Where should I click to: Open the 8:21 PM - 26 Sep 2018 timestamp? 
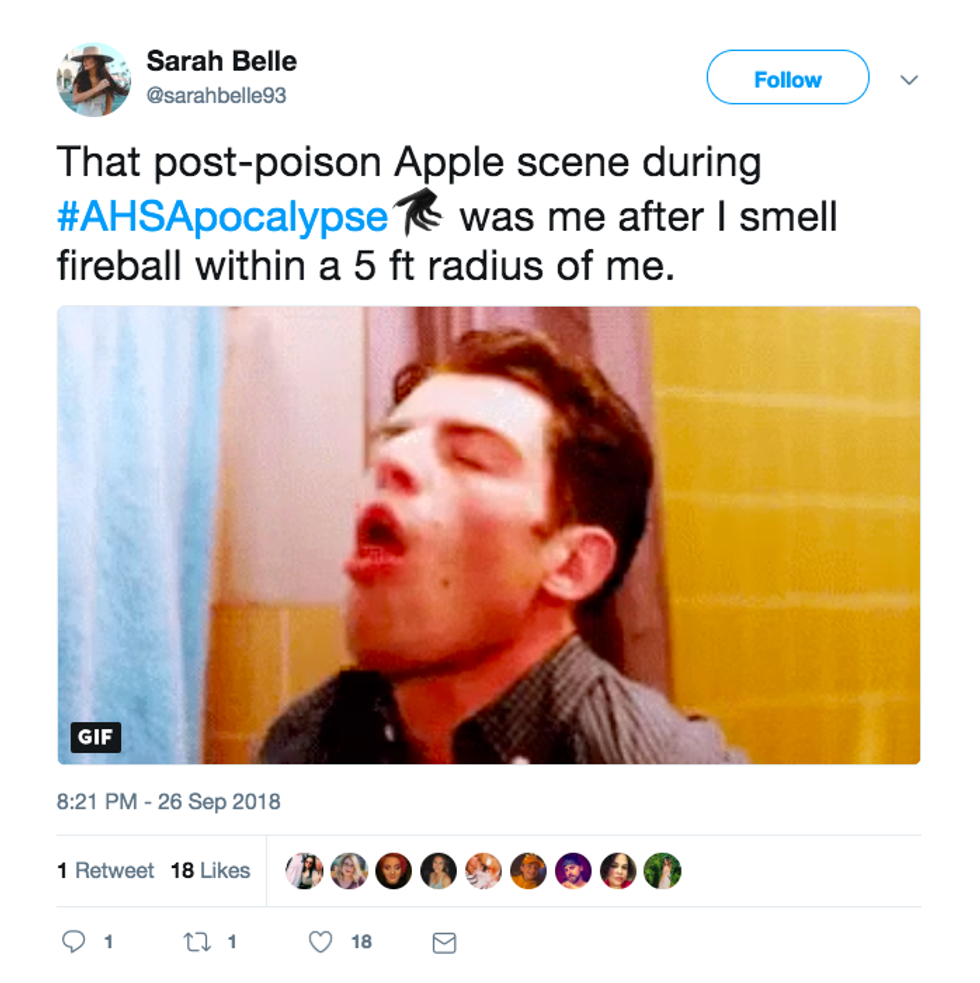coord(169,801)
